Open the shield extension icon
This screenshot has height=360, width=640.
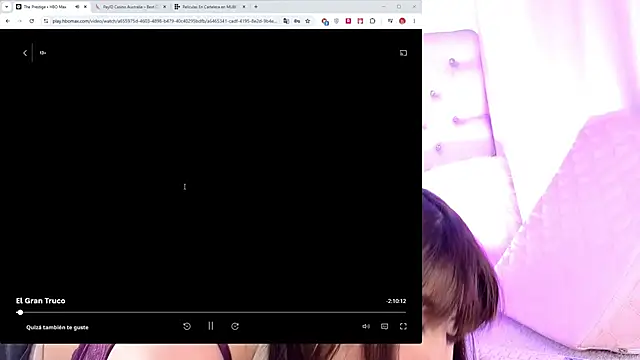336,21
